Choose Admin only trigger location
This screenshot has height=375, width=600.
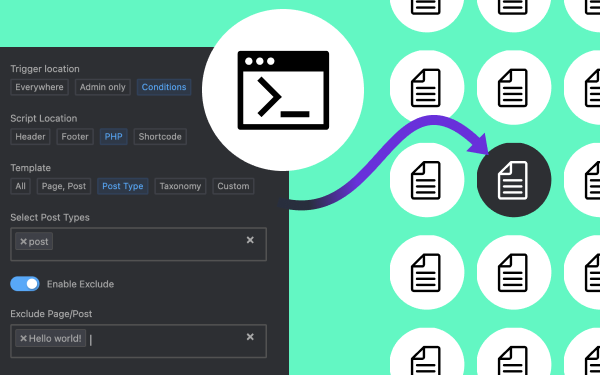(x=103, y=87)
